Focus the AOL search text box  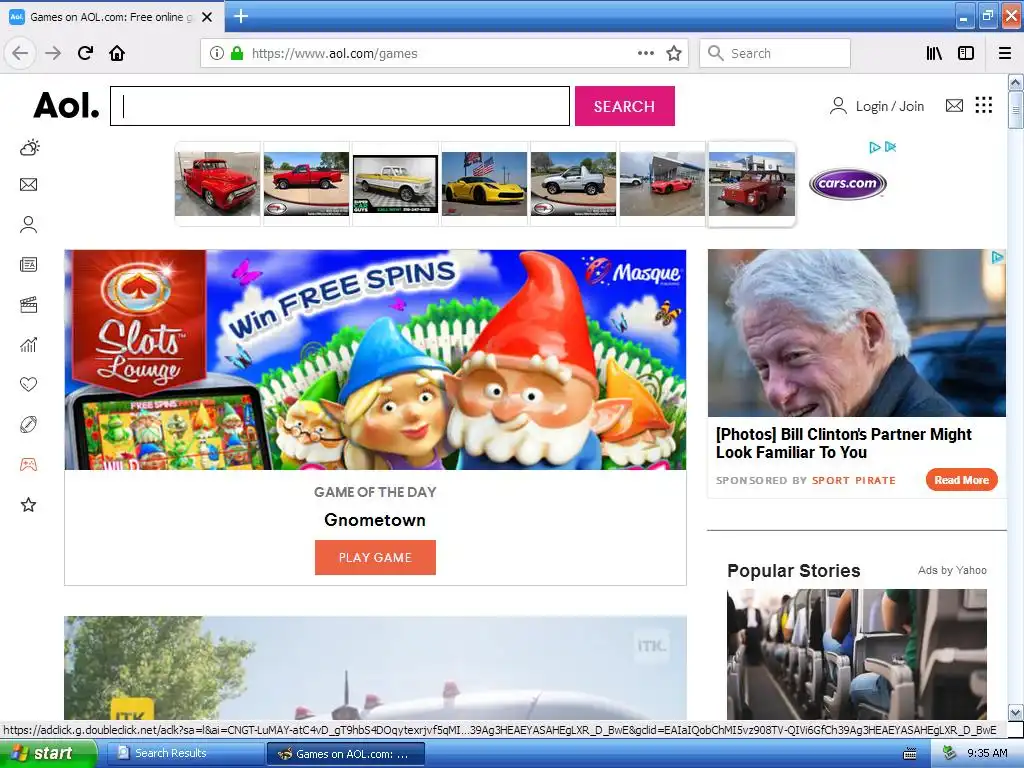pyautogui.click(x=340, y=106)
